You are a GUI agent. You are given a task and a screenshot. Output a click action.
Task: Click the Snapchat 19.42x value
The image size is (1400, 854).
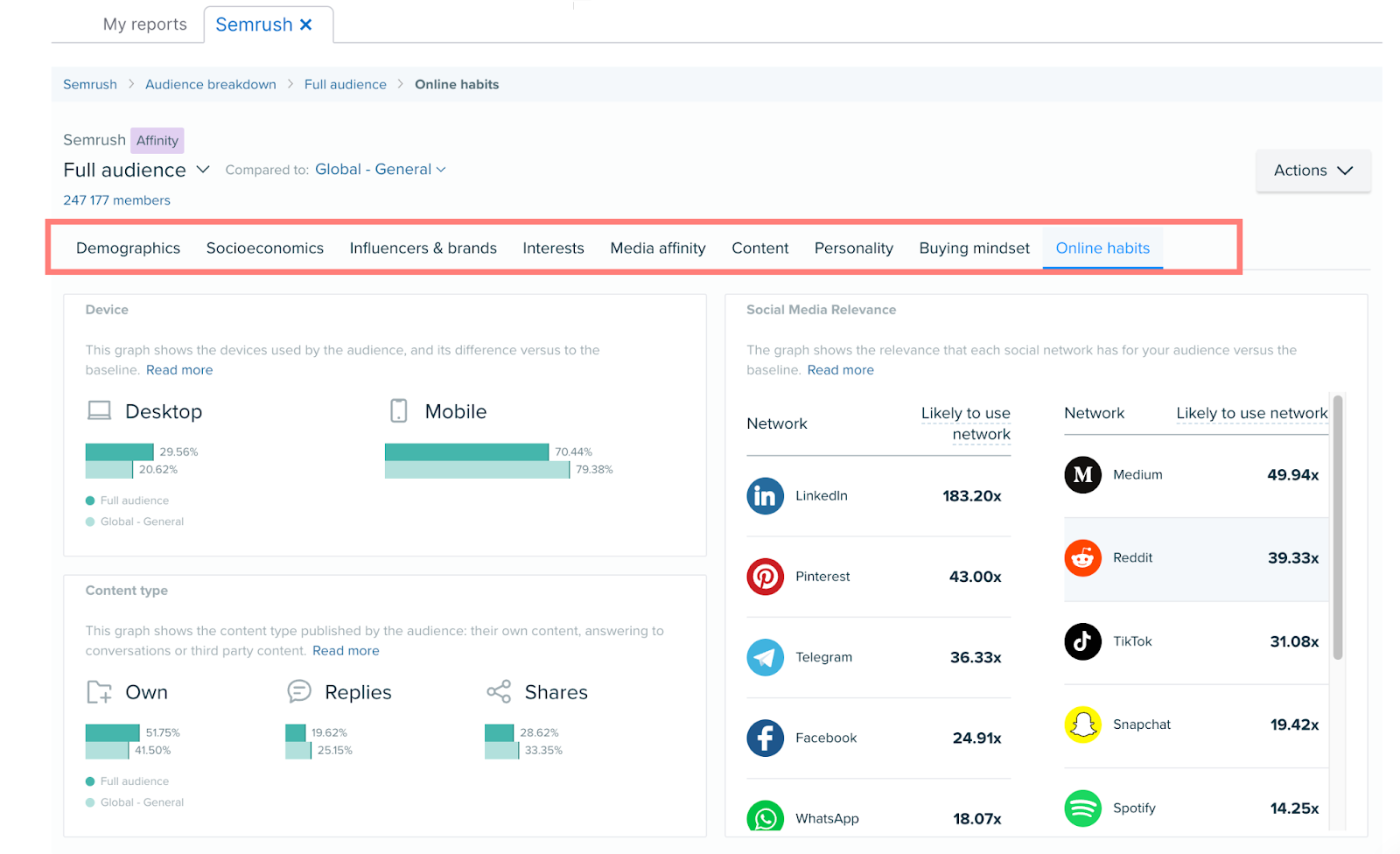coord(1294,724)
